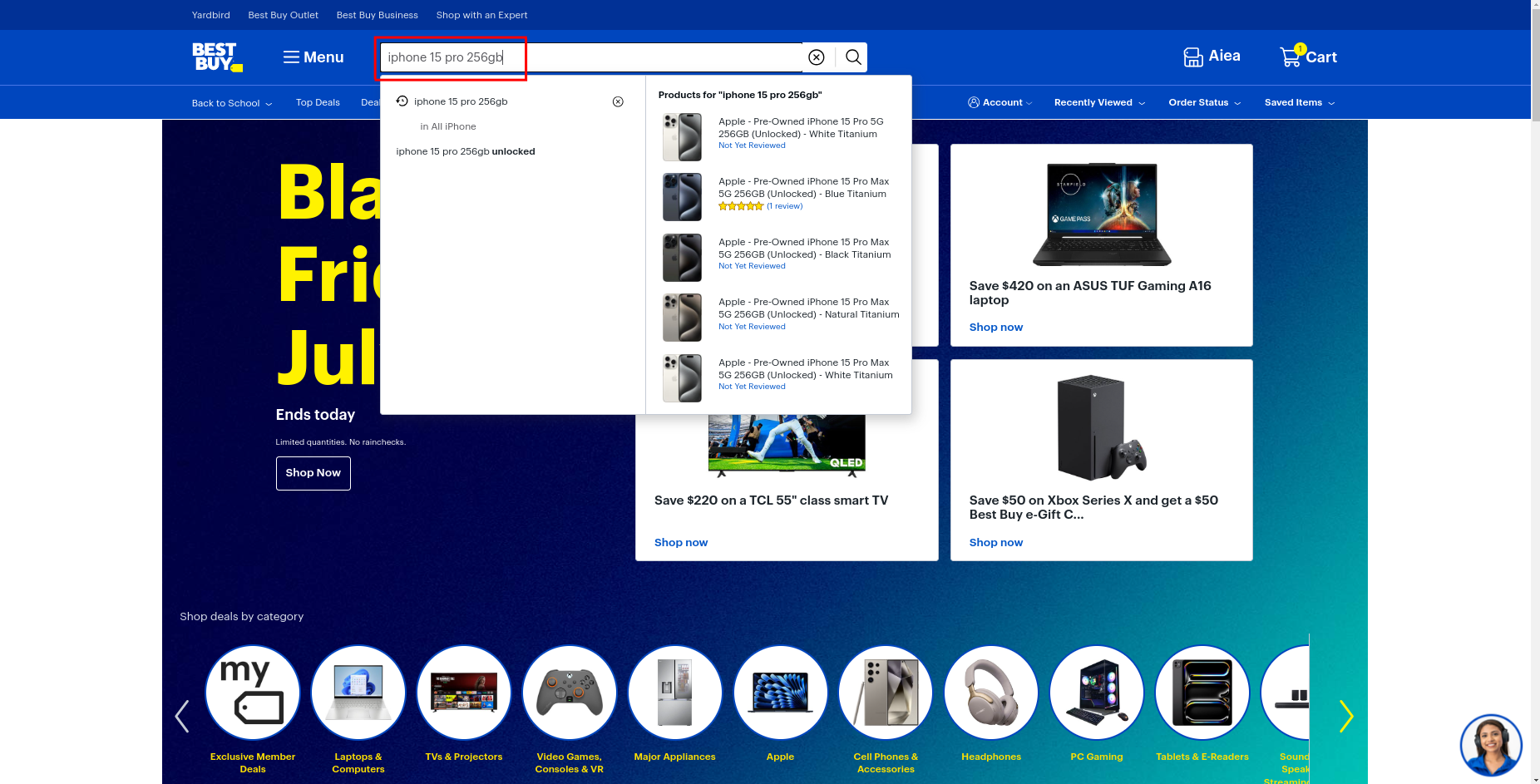
Task: Remove recent search iphone 15 pro 256gb
Action: tap(618, 101)
